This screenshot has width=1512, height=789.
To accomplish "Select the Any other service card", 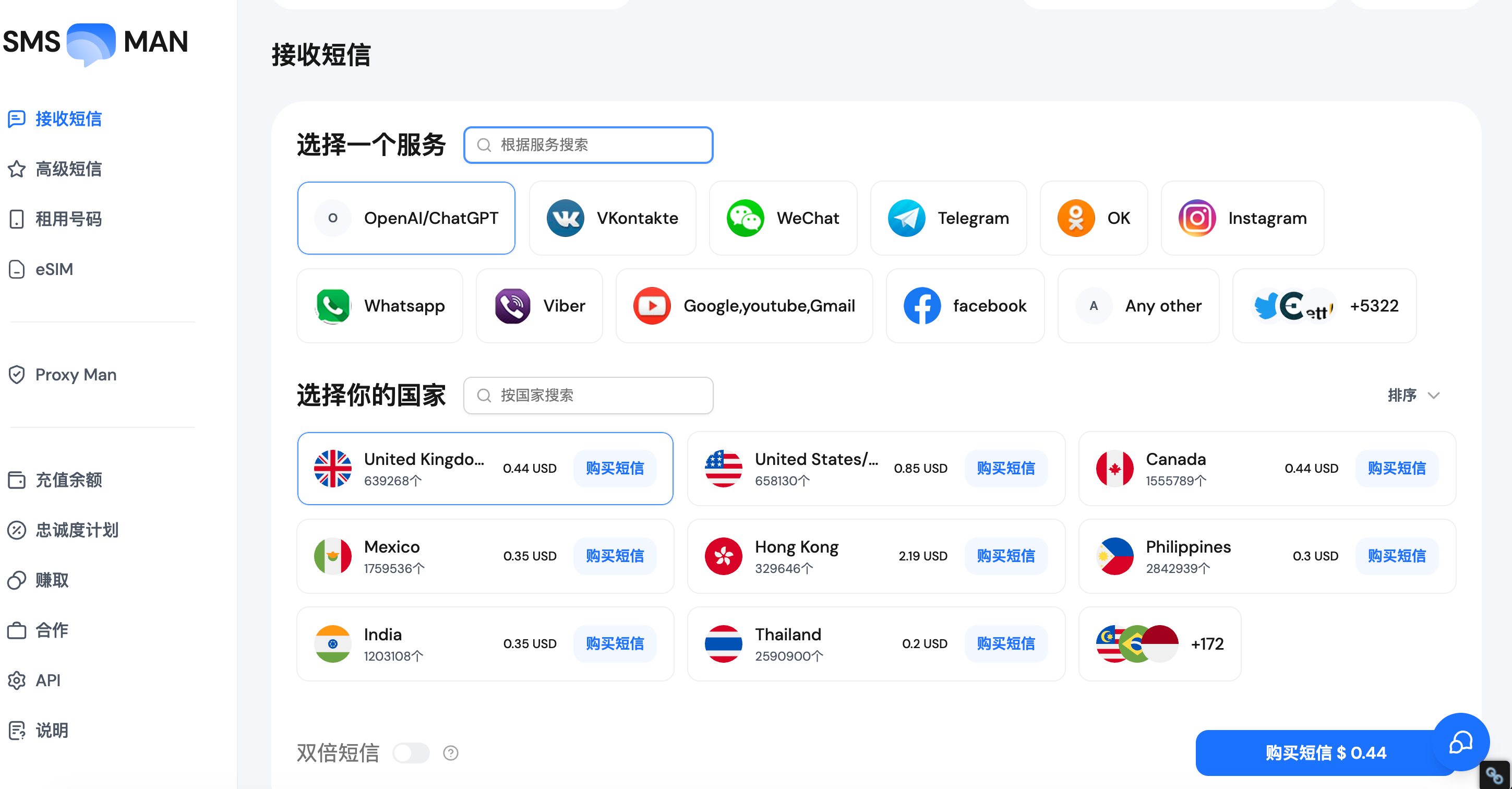I will point(1138,306).
